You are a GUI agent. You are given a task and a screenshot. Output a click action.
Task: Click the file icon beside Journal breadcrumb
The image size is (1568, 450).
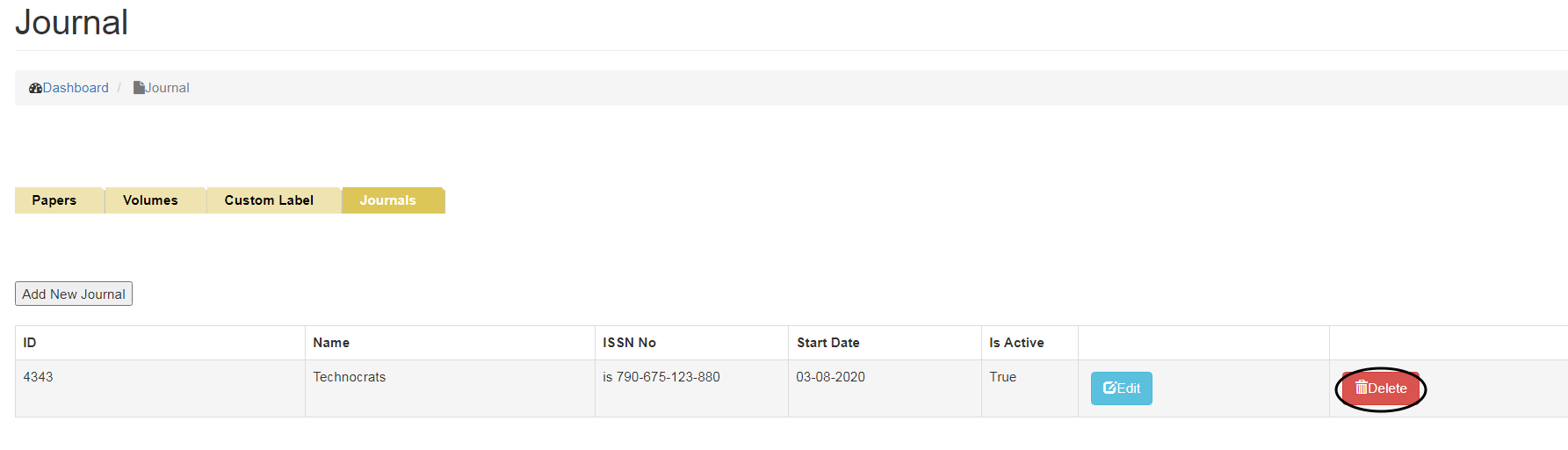pos(139,88)
